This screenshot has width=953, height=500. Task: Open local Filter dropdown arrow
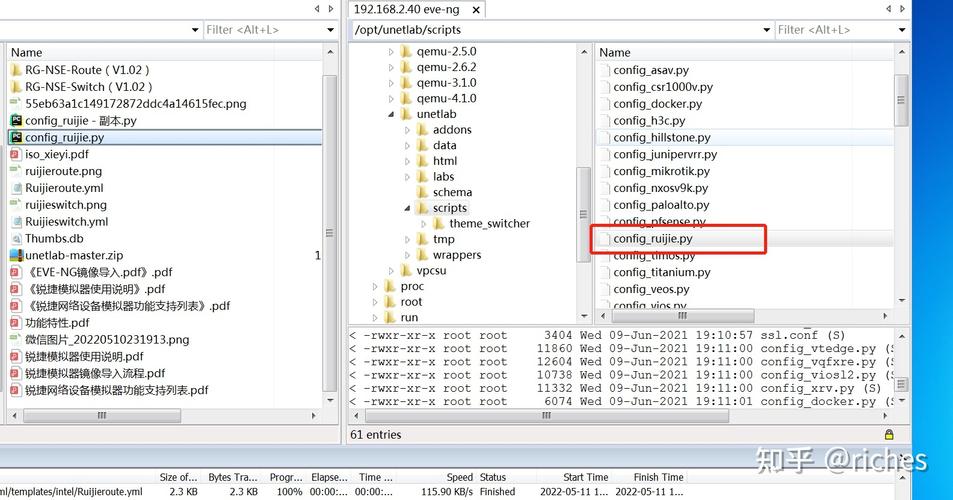tap(331, 30)
